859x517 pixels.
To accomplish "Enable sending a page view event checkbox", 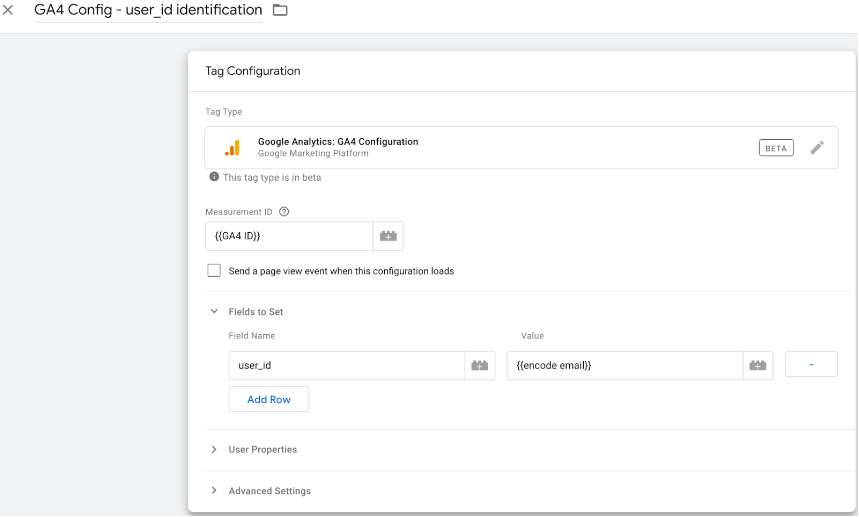I will click(214, 271).
